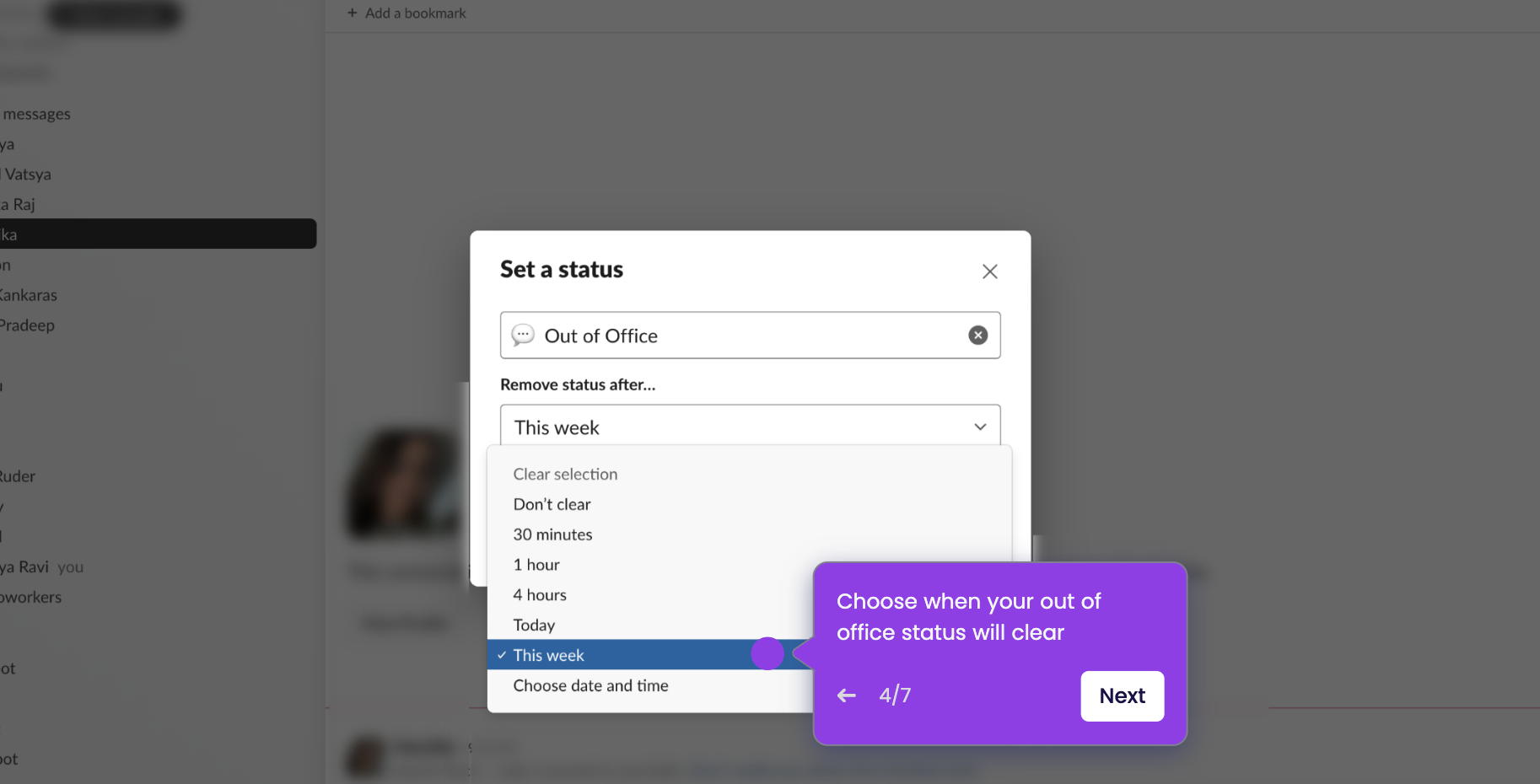Select "Clear selection" at the top

(x=565, y=474)
